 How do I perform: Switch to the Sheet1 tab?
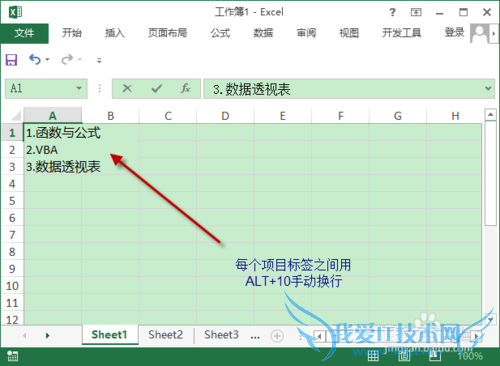(x=109, y=334)
